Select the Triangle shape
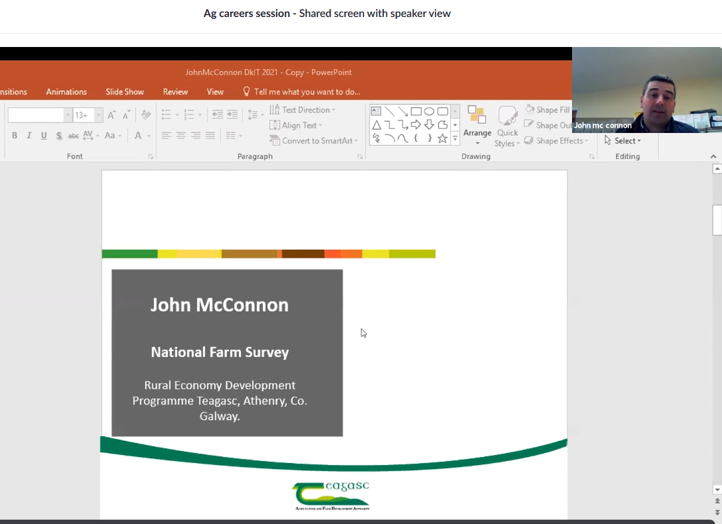The image size is (722, 524). tap(376, 125)
